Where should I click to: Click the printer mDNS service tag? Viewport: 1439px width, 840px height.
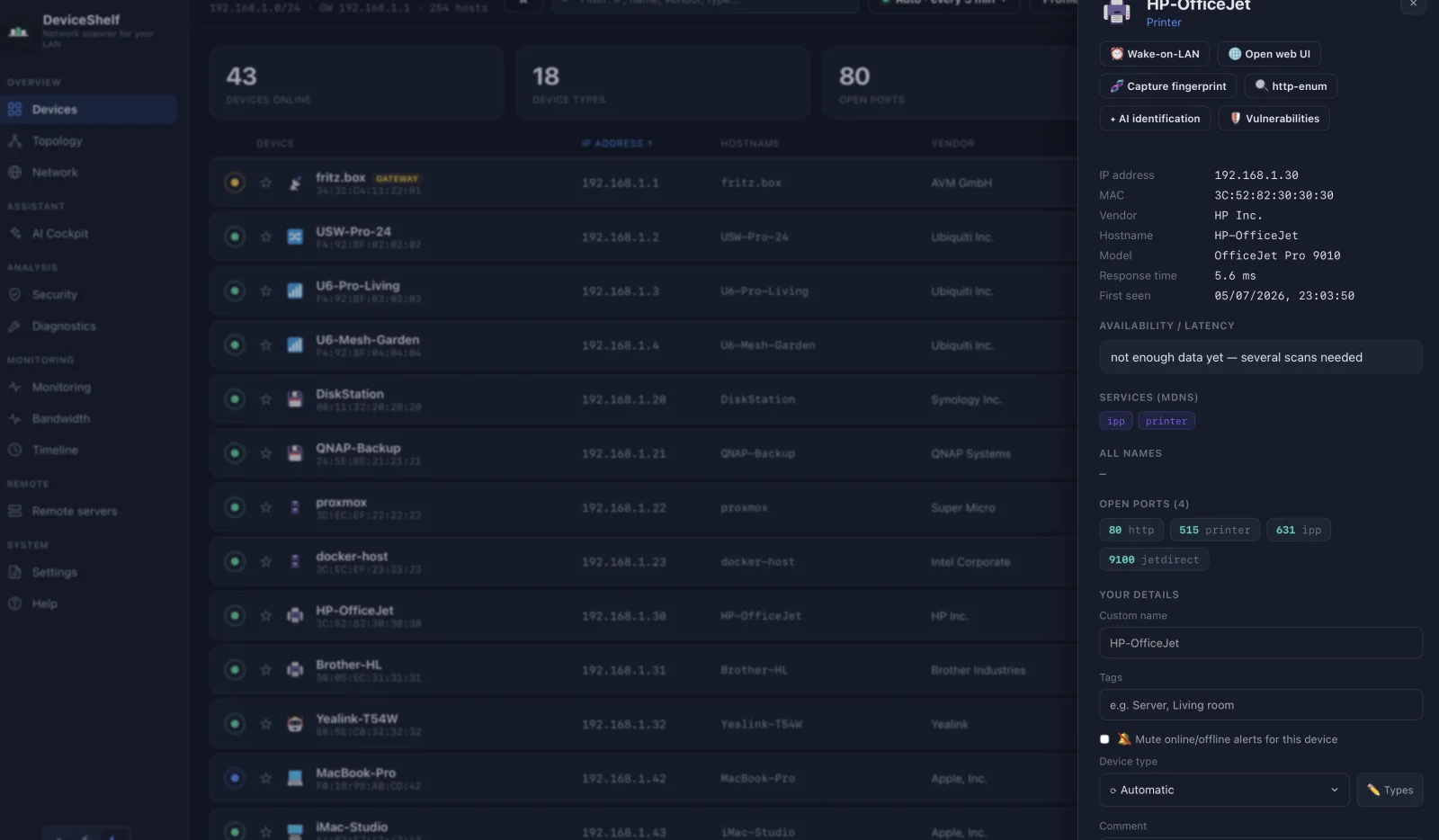1166,421
